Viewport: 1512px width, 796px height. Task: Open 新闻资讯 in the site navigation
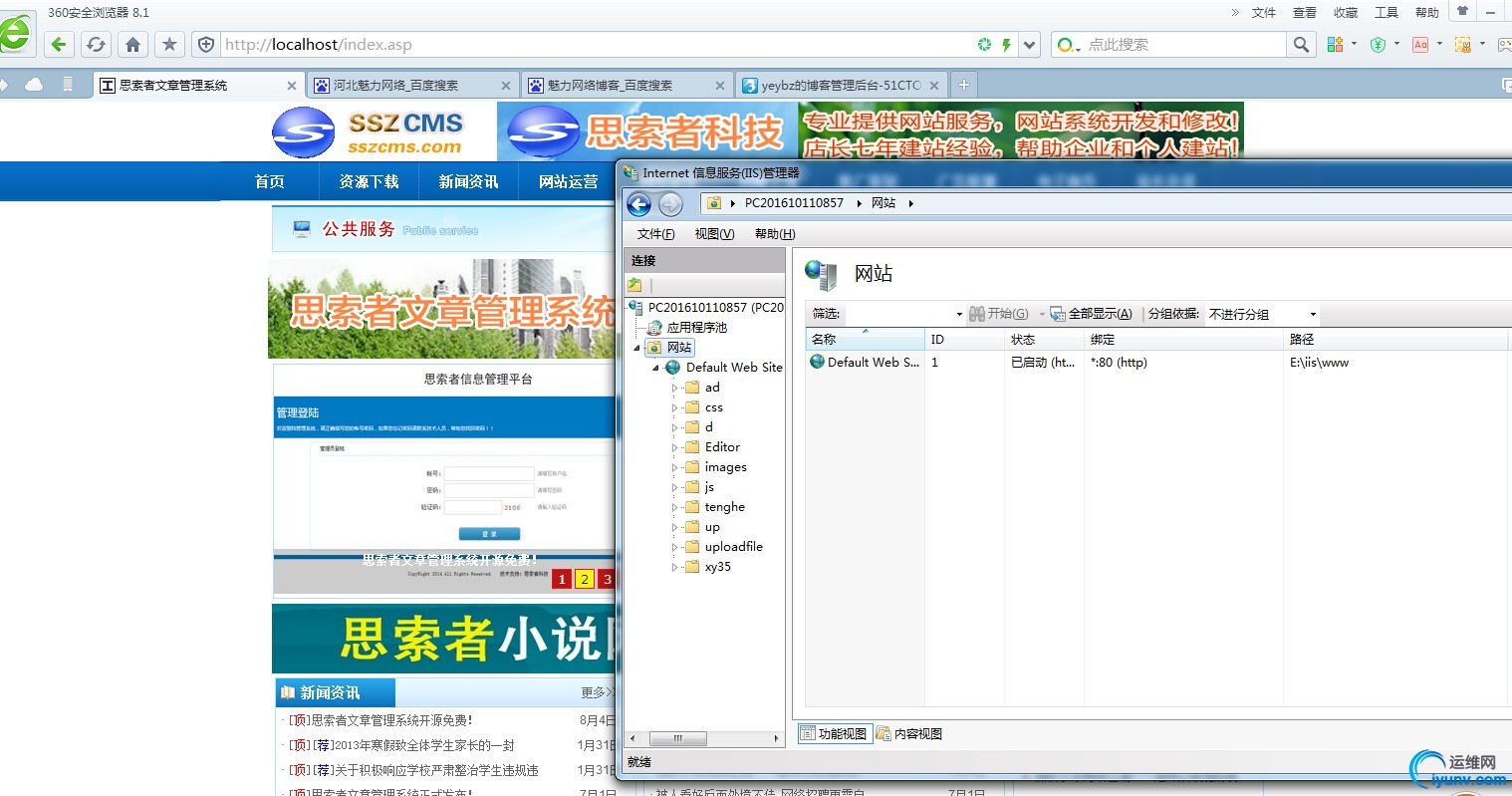tap(468, 181)
